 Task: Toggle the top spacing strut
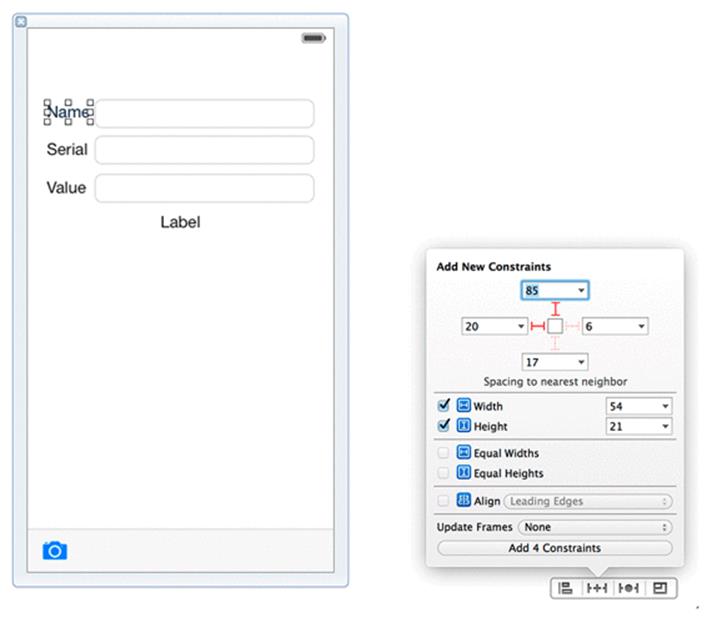(556, 309)
